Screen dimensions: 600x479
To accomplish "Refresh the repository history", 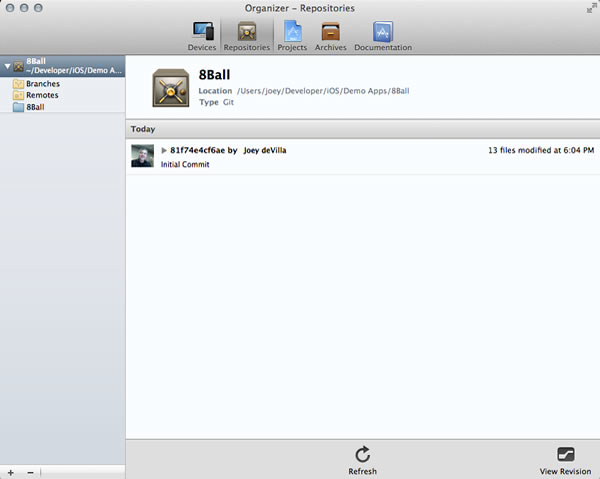I will click(362, 460).
